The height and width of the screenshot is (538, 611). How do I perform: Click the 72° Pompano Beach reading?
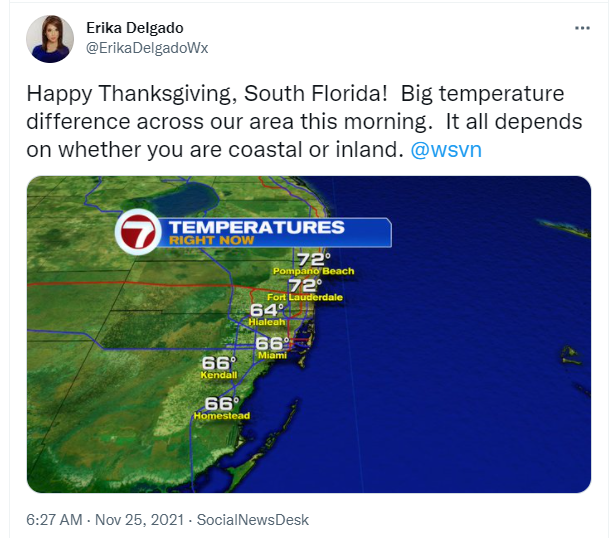(314, 265)
